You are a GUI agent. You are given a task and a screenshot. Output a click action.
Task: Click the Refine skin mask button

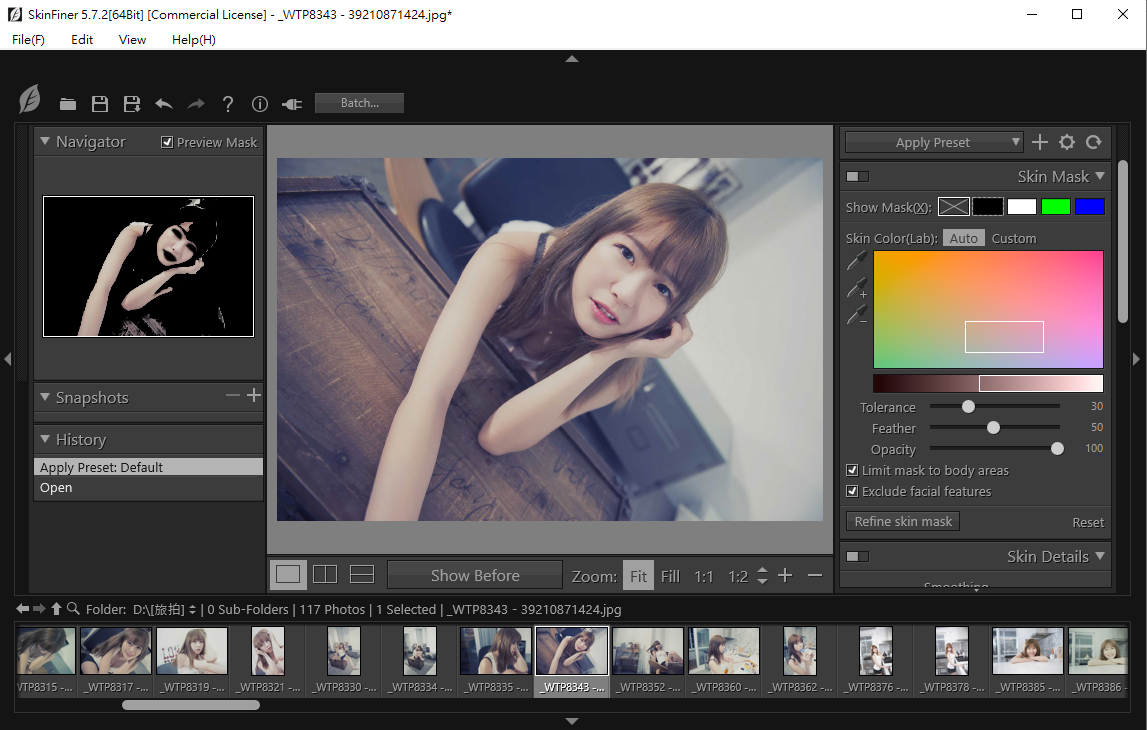[903, 521]
